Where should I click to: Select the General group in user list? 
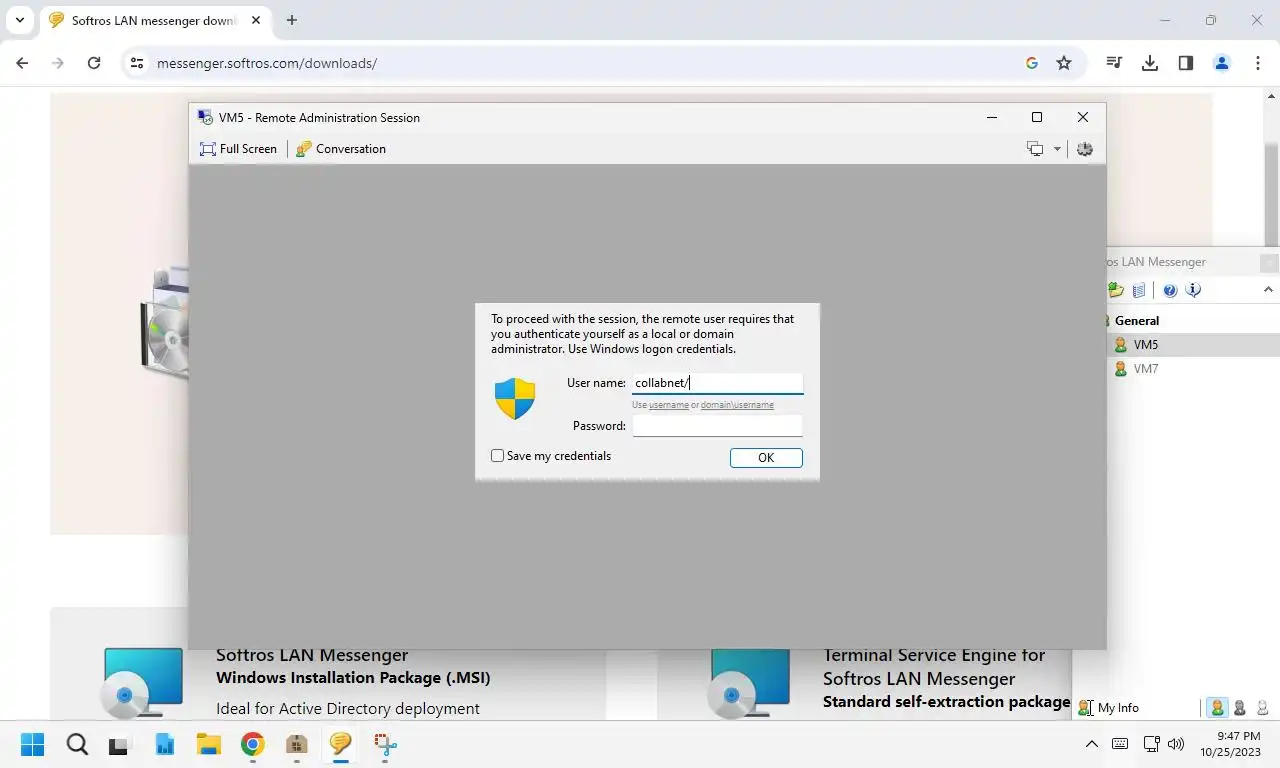pos(1137,321)
